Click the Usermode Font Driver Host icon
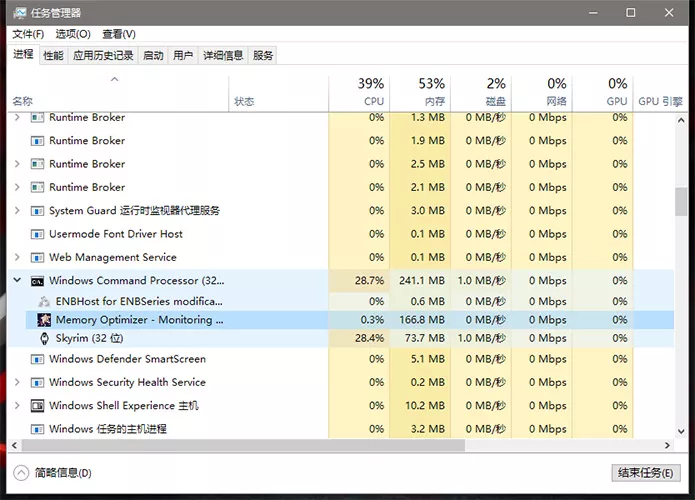 (37, 234)
